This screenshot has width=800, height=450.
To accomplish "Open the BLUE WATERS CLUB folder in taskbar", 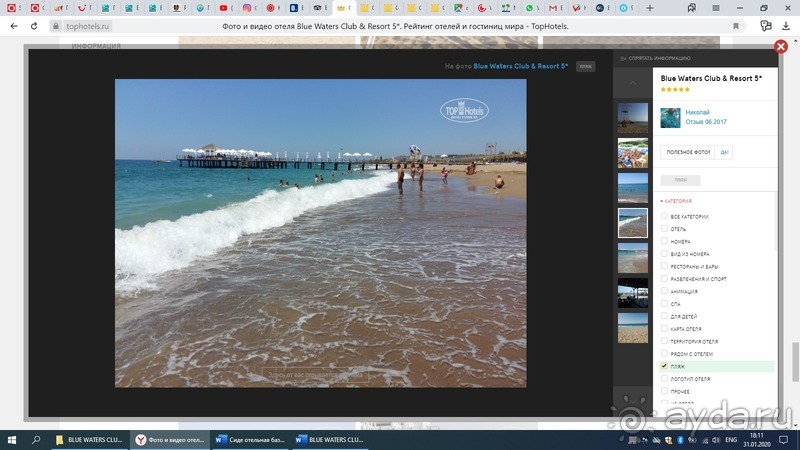I will point(92,439).
